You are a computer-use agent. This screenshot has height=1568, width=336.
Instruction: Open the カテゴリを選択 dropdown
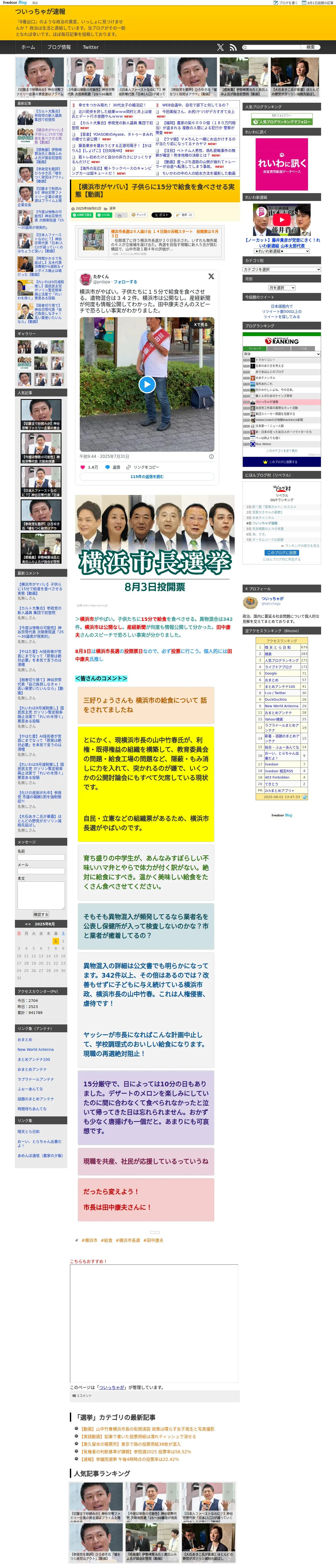click(x=282, y=269)
